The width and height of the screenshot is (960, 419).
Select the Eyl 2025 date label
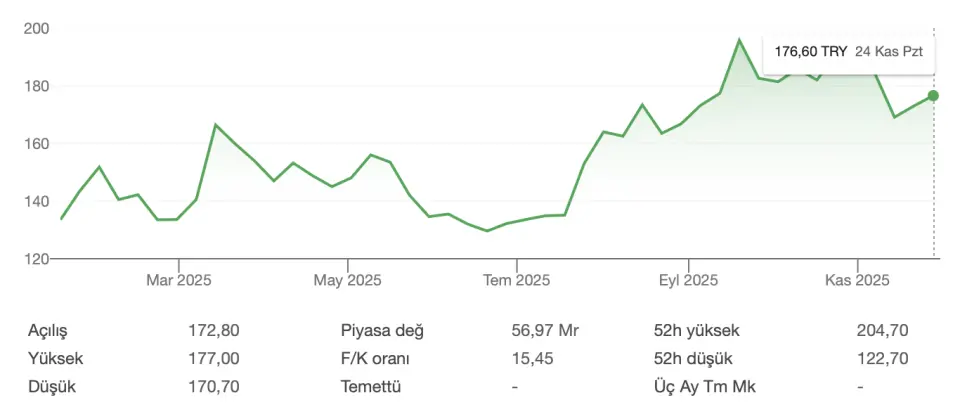tap(687, 280)
